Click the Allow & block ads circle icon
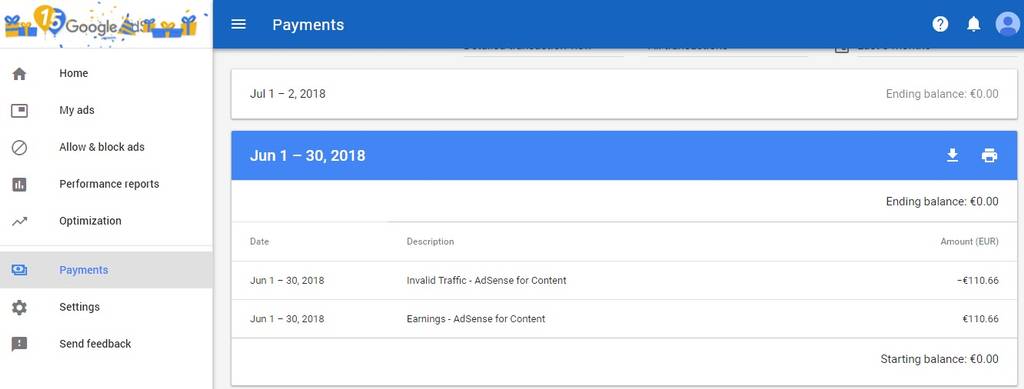 click(20, 148)
